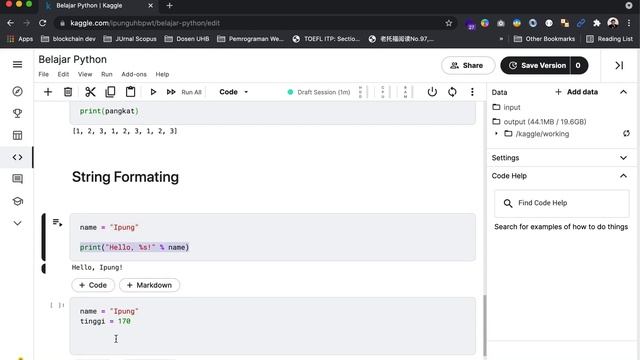Open the View menu
The image size is (640, 360).
coord(85,74)
